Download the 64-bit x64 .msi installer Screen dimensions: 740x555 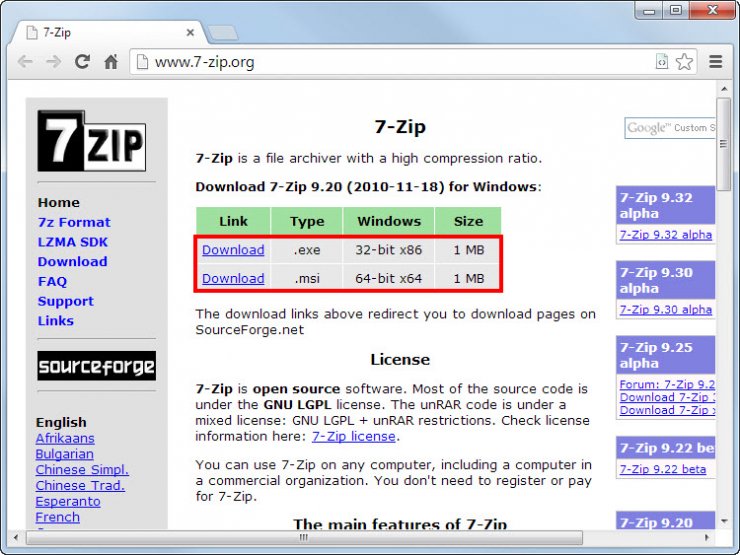point(233,278)
